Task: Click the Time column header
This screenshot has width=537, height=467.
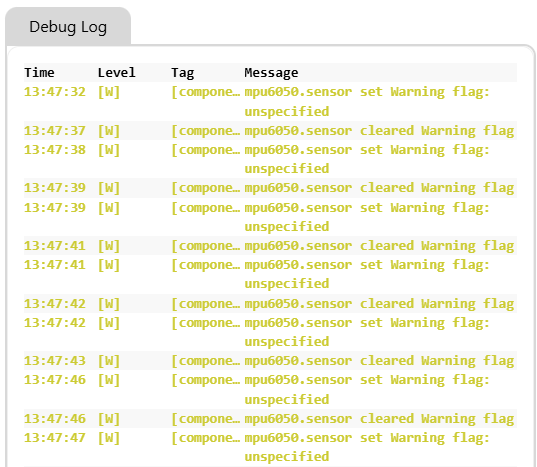Action: tap(39, 73)
